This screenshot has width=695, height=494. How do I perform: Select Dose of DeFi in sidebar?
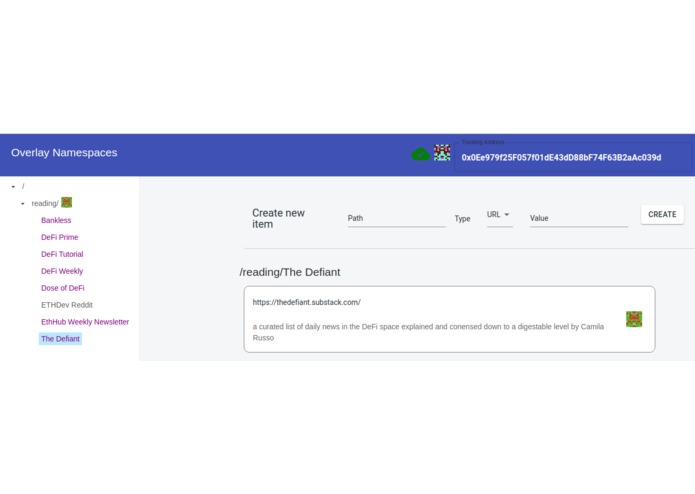click(x=62, y=288)
